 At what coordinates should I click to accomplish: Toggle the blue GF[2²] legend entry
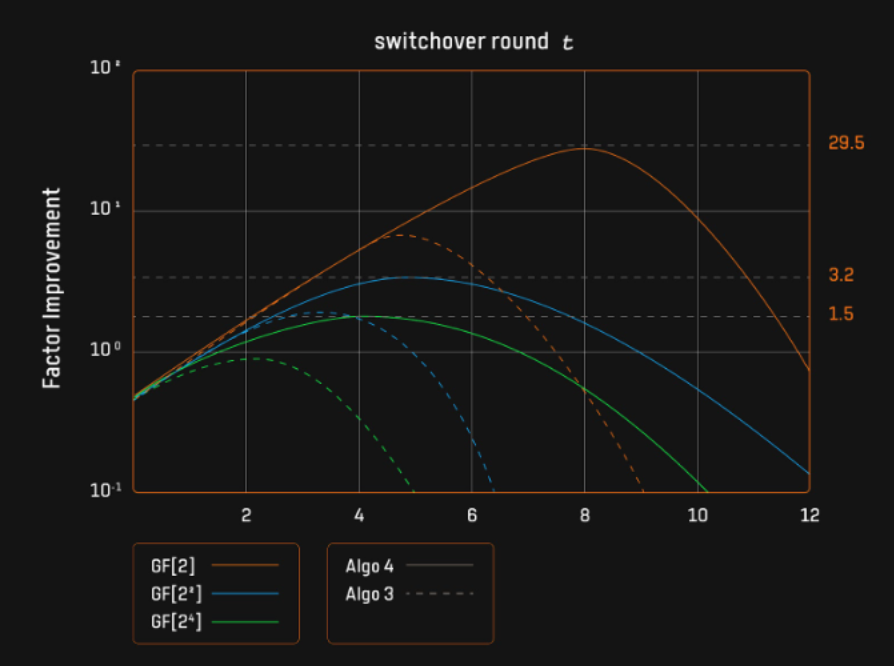171,594
